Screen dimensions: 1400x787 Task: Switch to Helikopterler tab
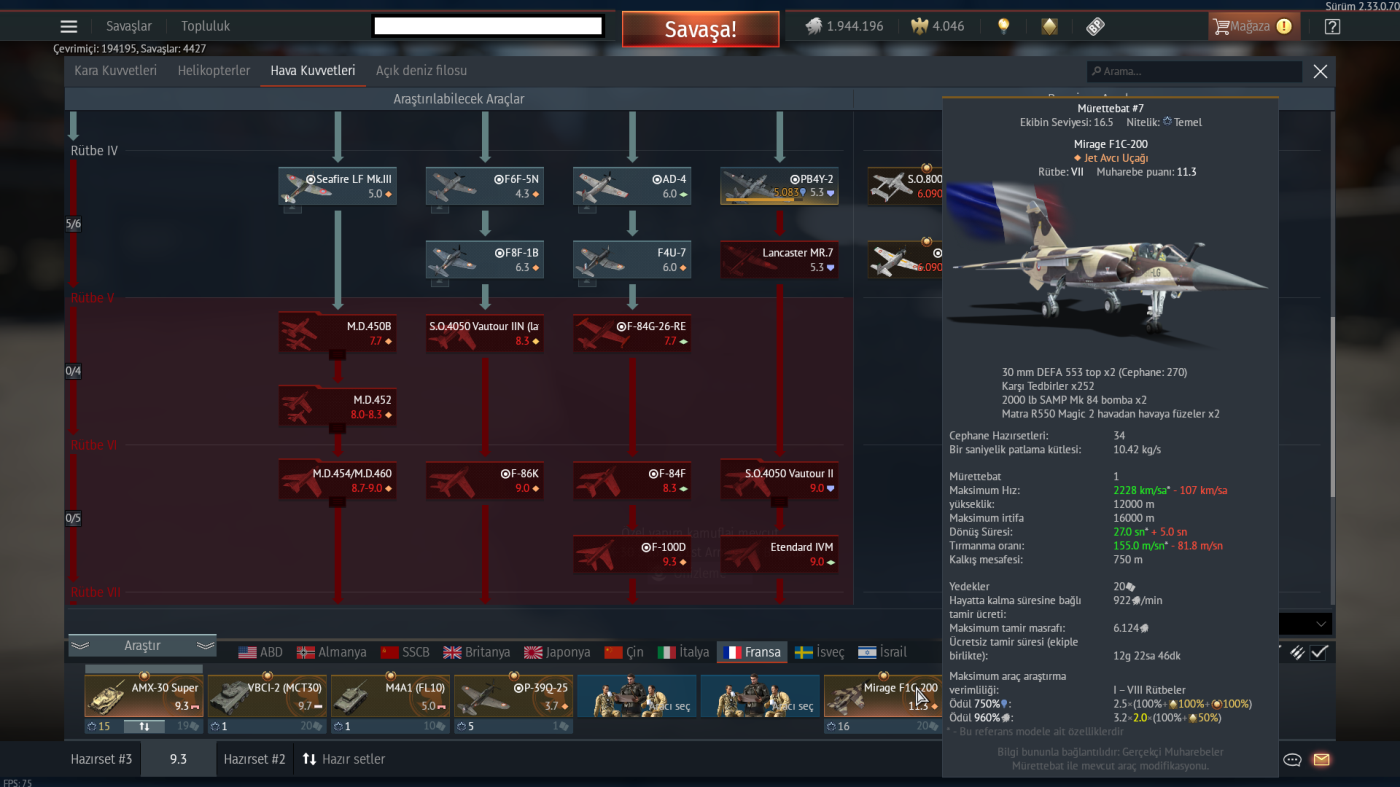pyautogui.click(x=214, y=71)
